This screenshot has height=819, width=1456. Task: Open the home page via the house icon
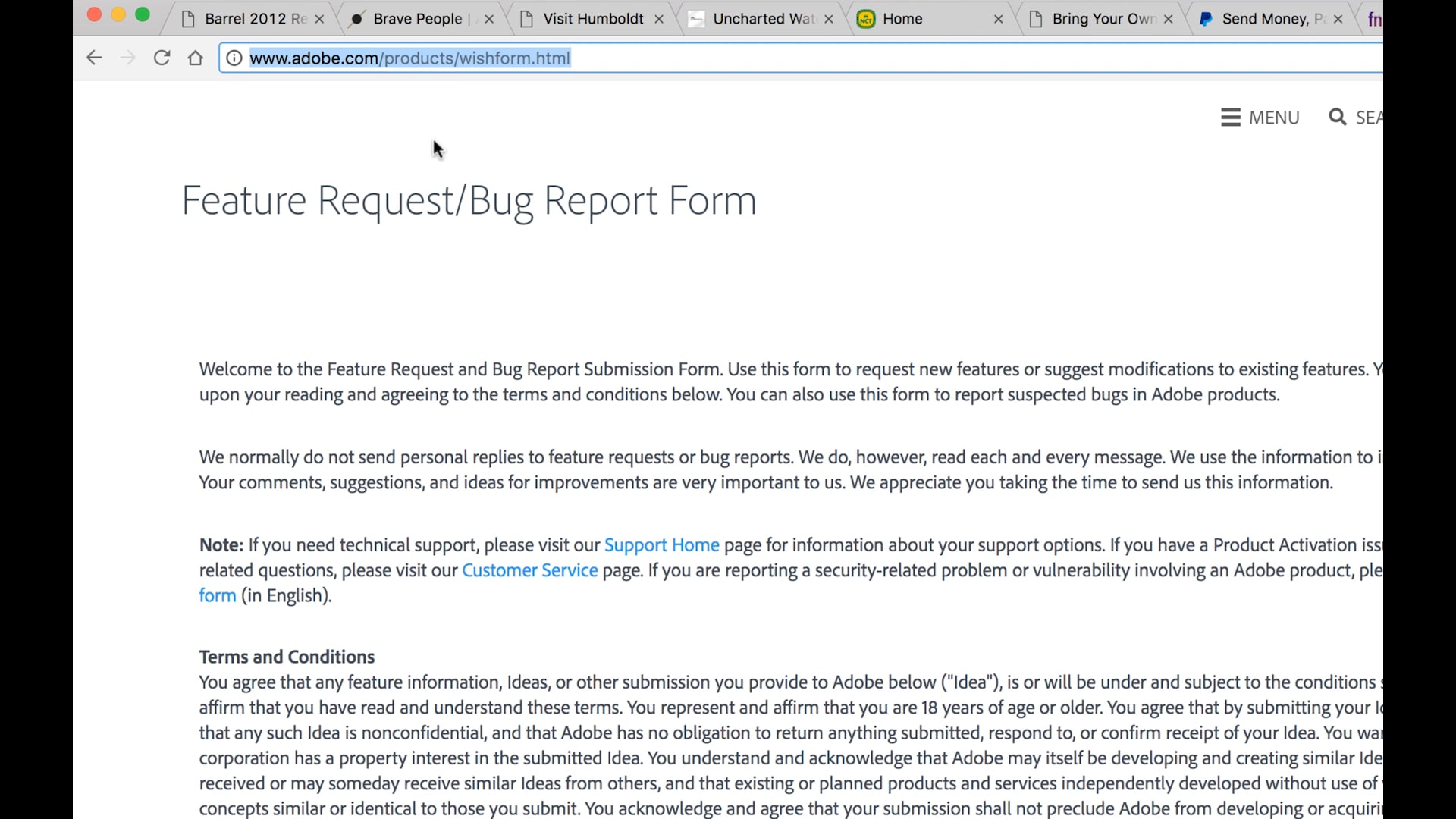tap(196, 58)
